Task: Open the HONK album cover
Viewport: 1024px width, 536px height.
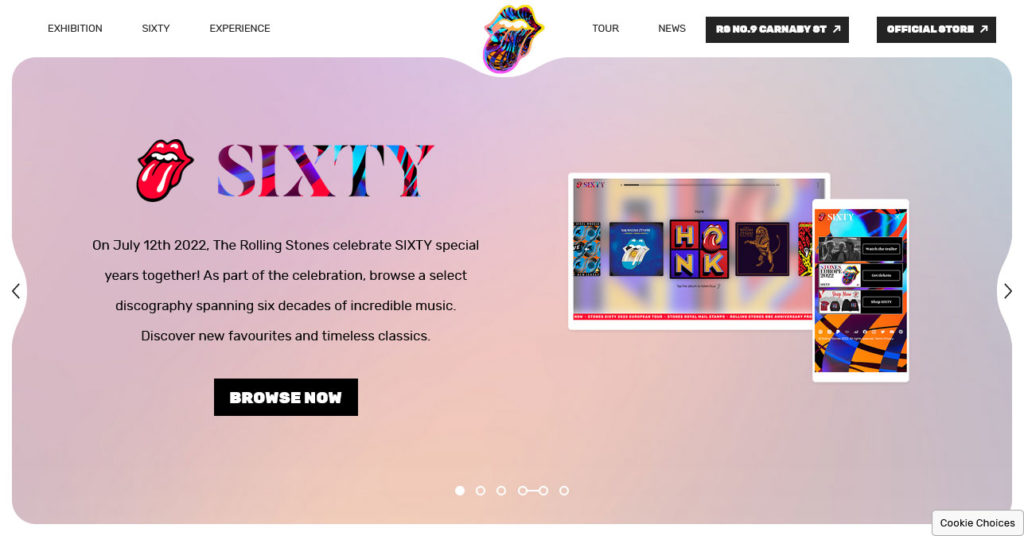Action: (x=699, y=249)
